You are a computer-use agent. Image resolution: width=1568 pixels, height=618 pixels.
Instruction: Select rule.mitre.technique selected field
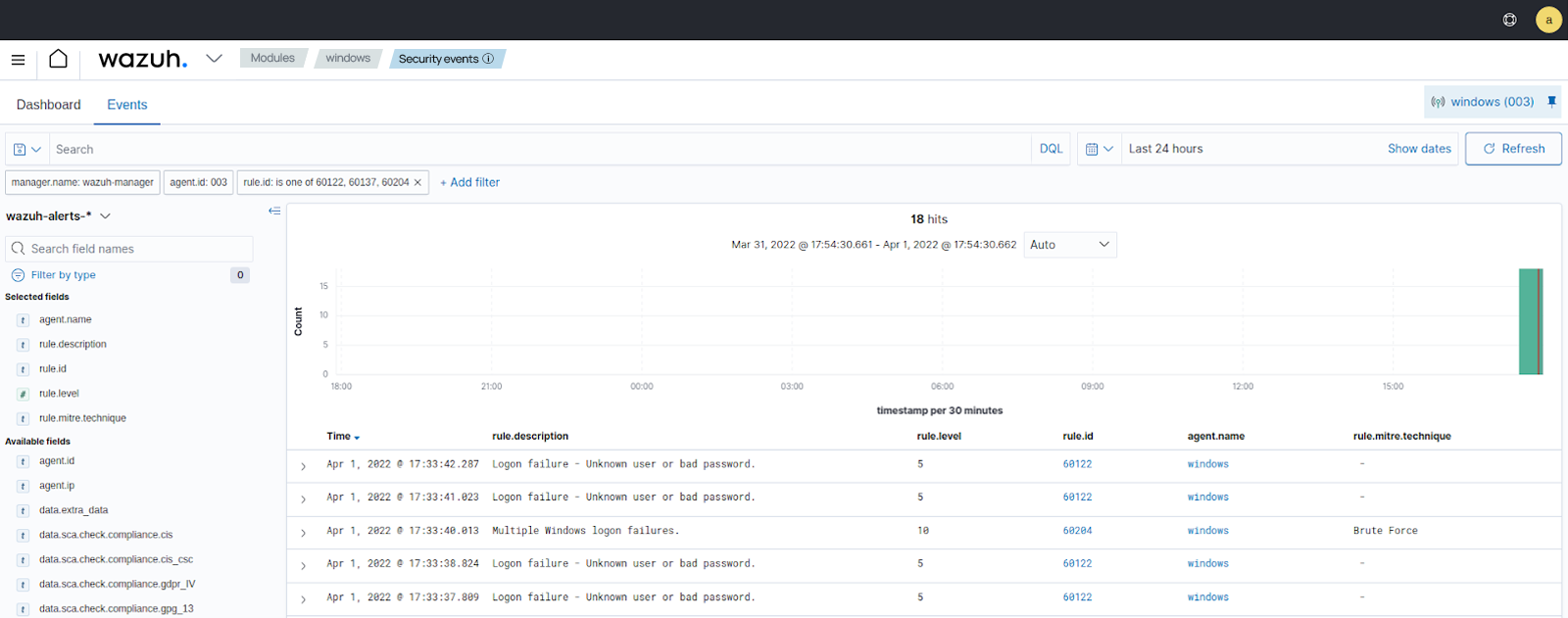pyautogui.click(x=82, y=418)
